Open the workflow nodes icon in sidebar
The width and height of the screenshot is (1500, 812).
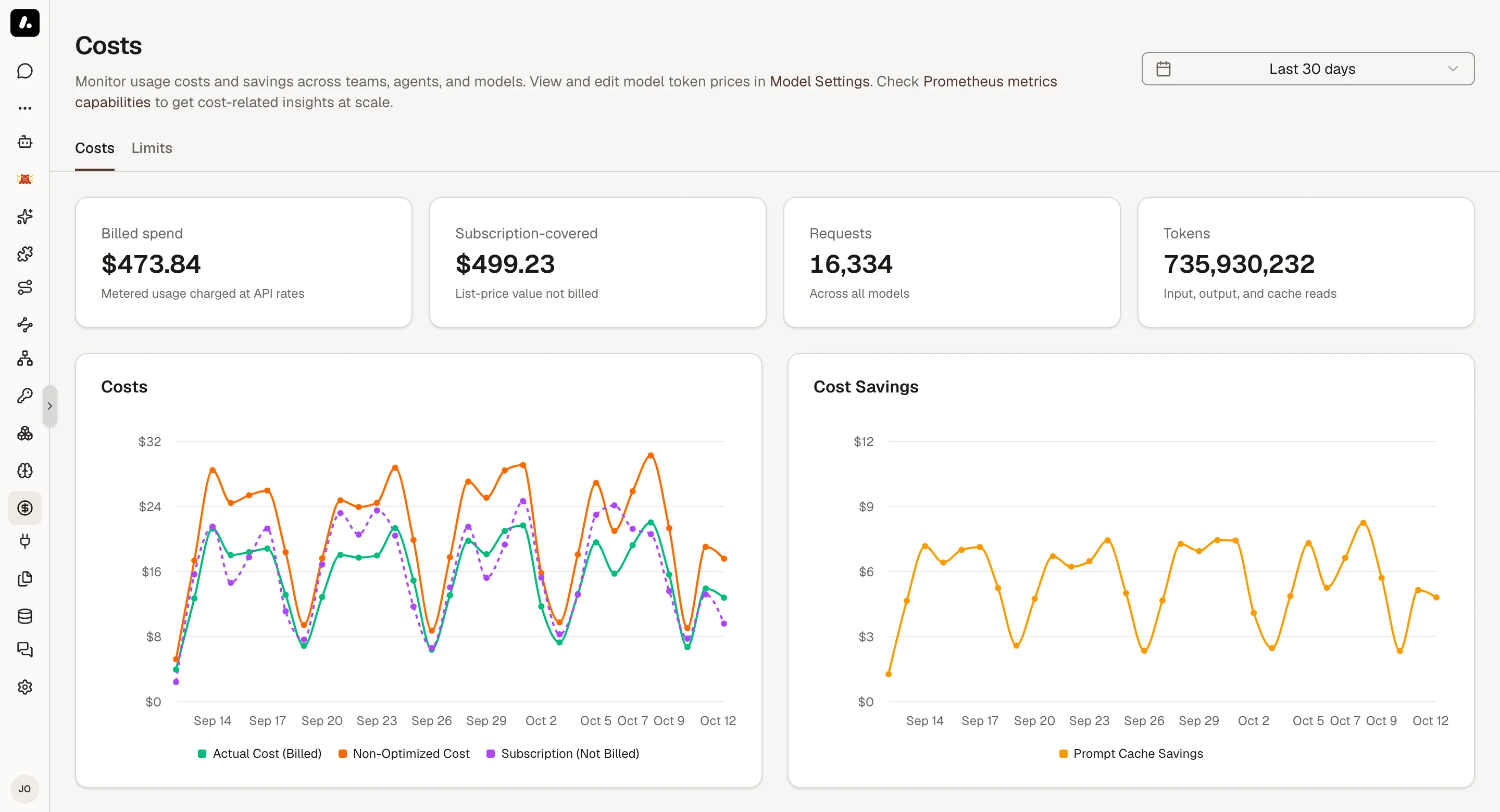(24, 324)
